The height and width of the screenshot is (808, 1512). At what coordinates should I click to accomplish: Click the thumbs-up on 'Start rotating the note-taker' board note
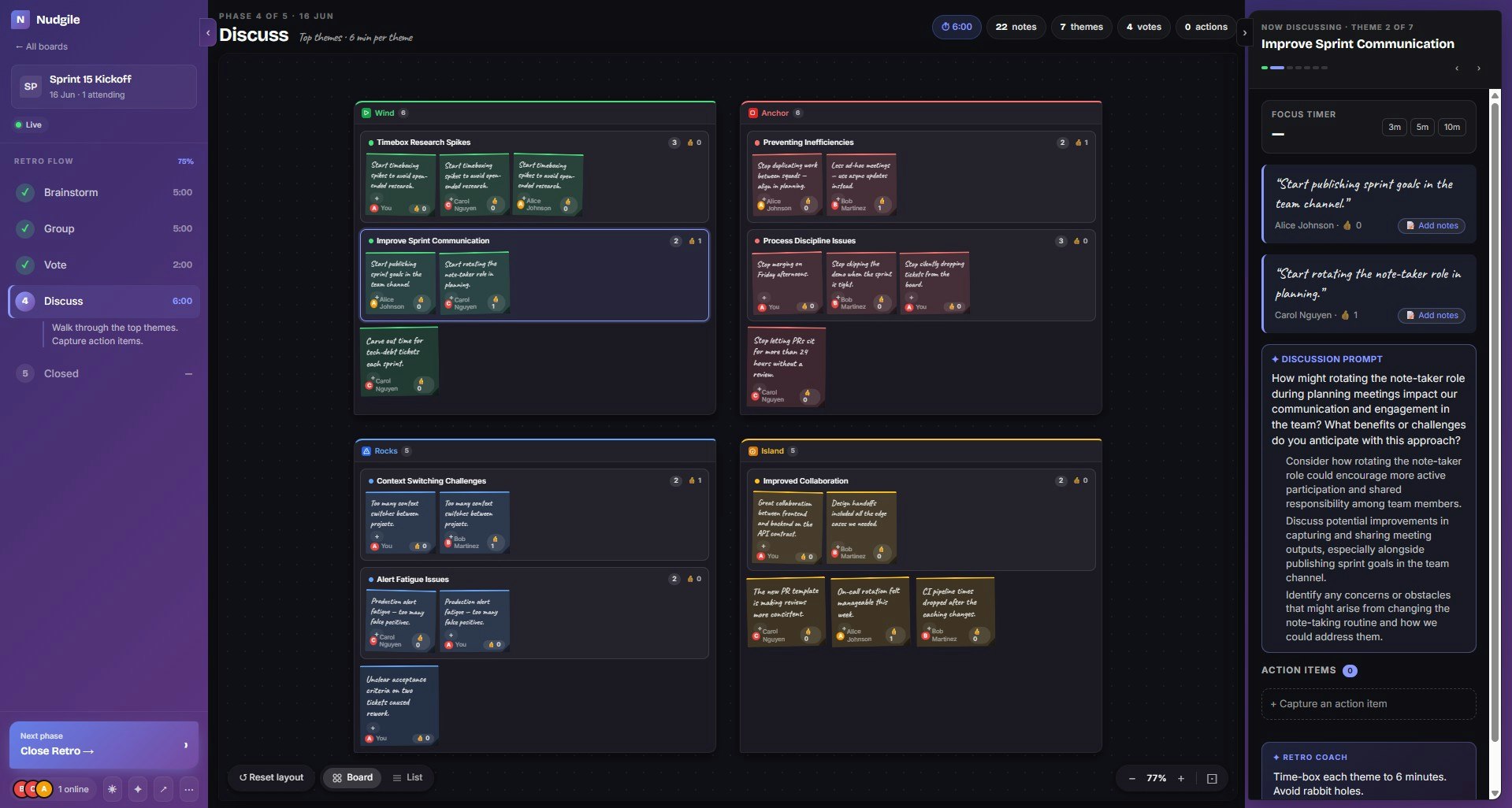495,302
